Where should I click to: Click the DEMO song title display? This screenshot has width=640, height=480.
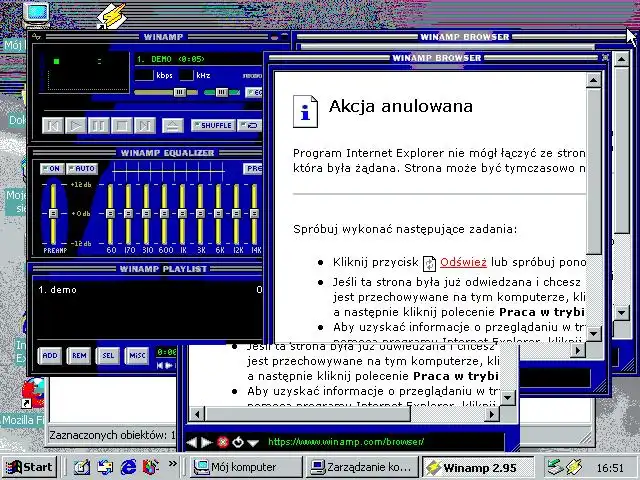(198, 59)
